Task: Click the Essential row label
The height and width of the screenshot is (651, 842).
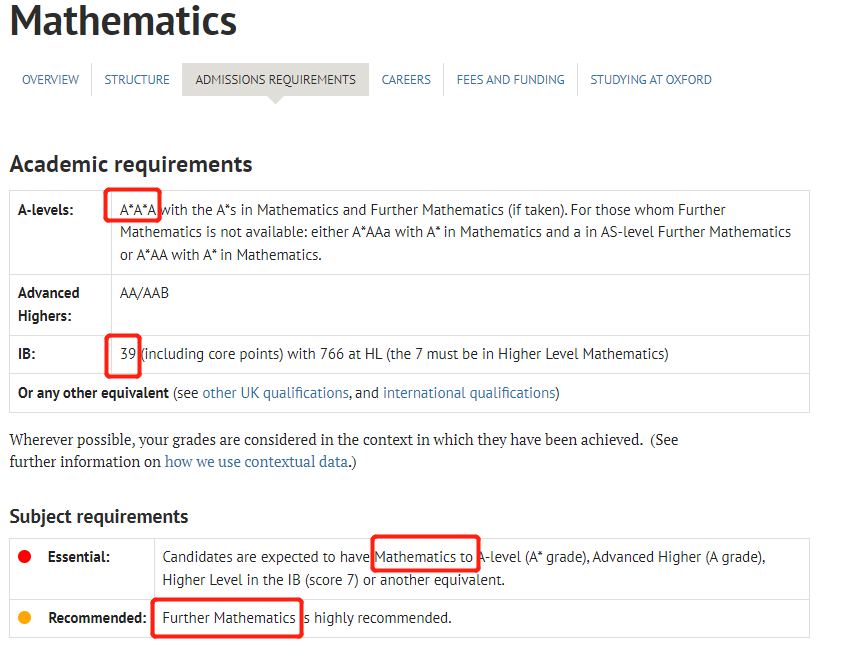Action: [78, 557]
